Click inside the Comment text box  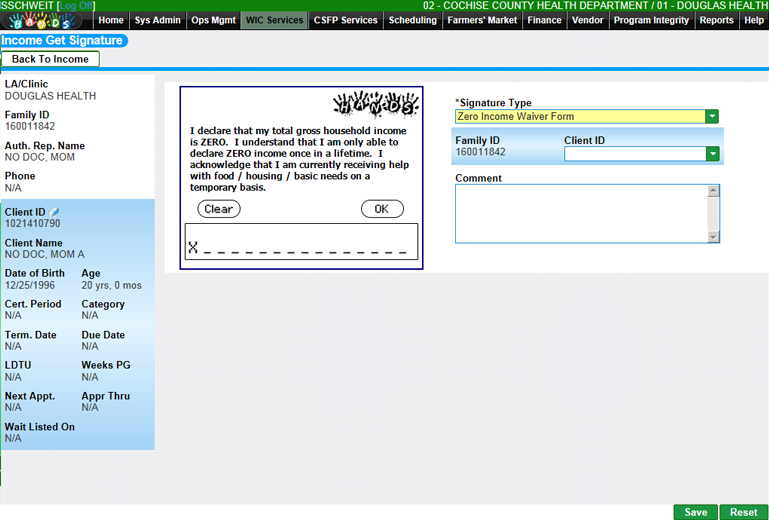(580, 214)
